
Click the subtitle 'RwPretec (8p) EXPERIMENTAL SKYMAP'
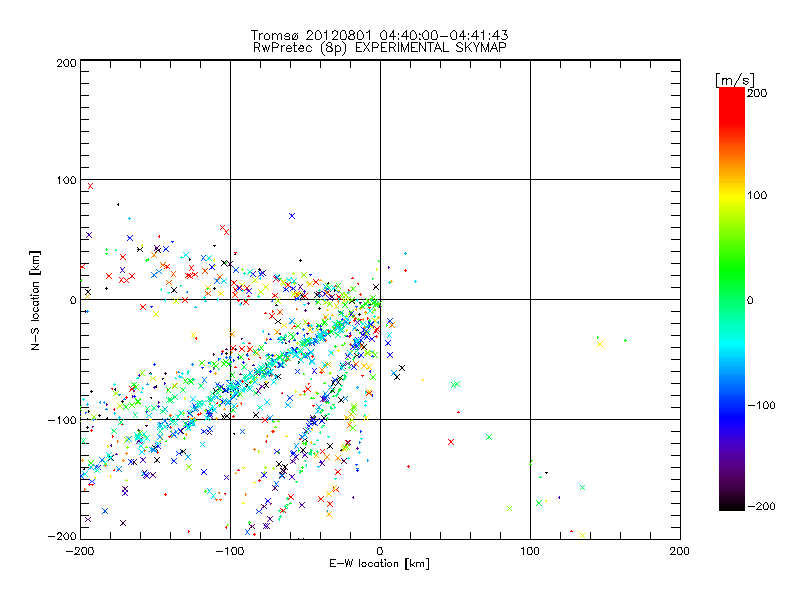(379, 48)
